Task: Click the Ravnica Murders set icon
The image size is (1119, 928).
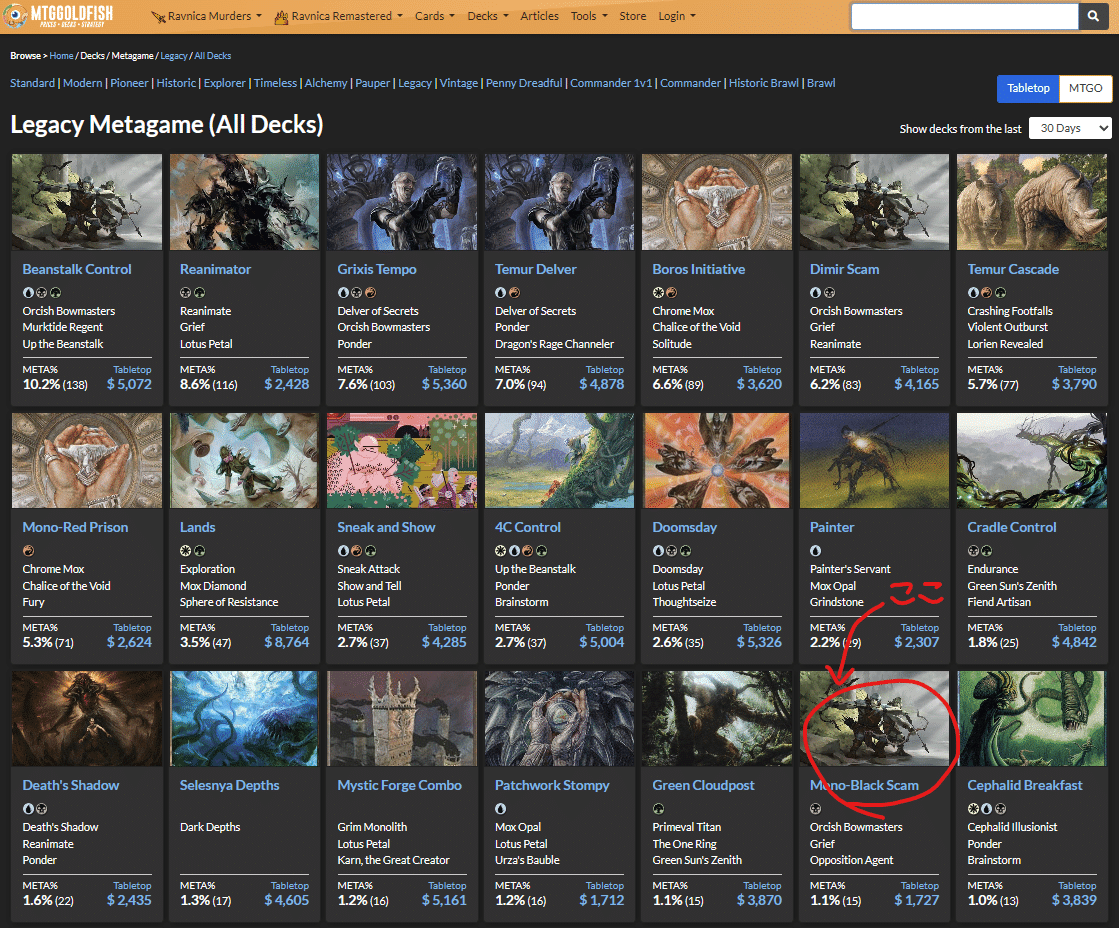Action: (158, 16)
